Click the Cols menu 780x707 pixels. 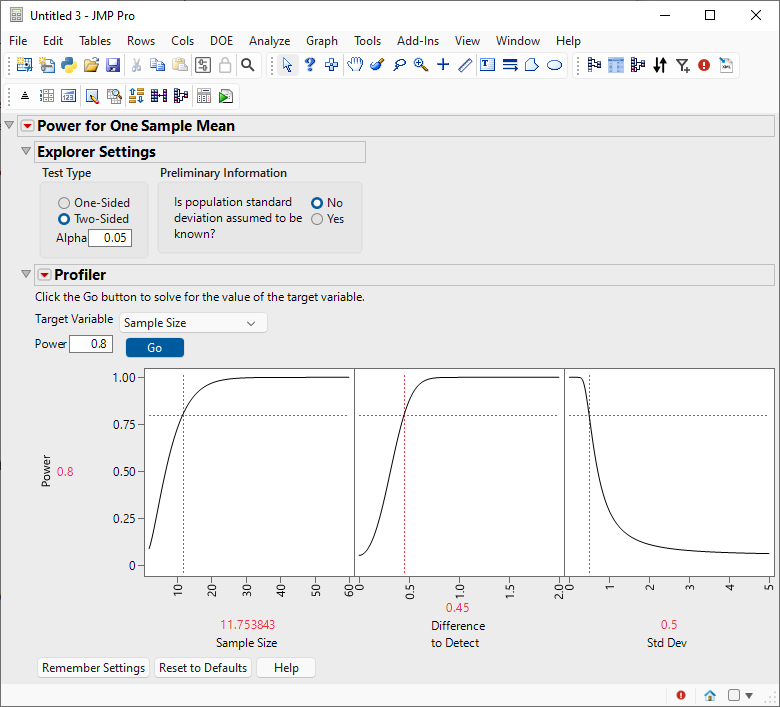point(183,41)
